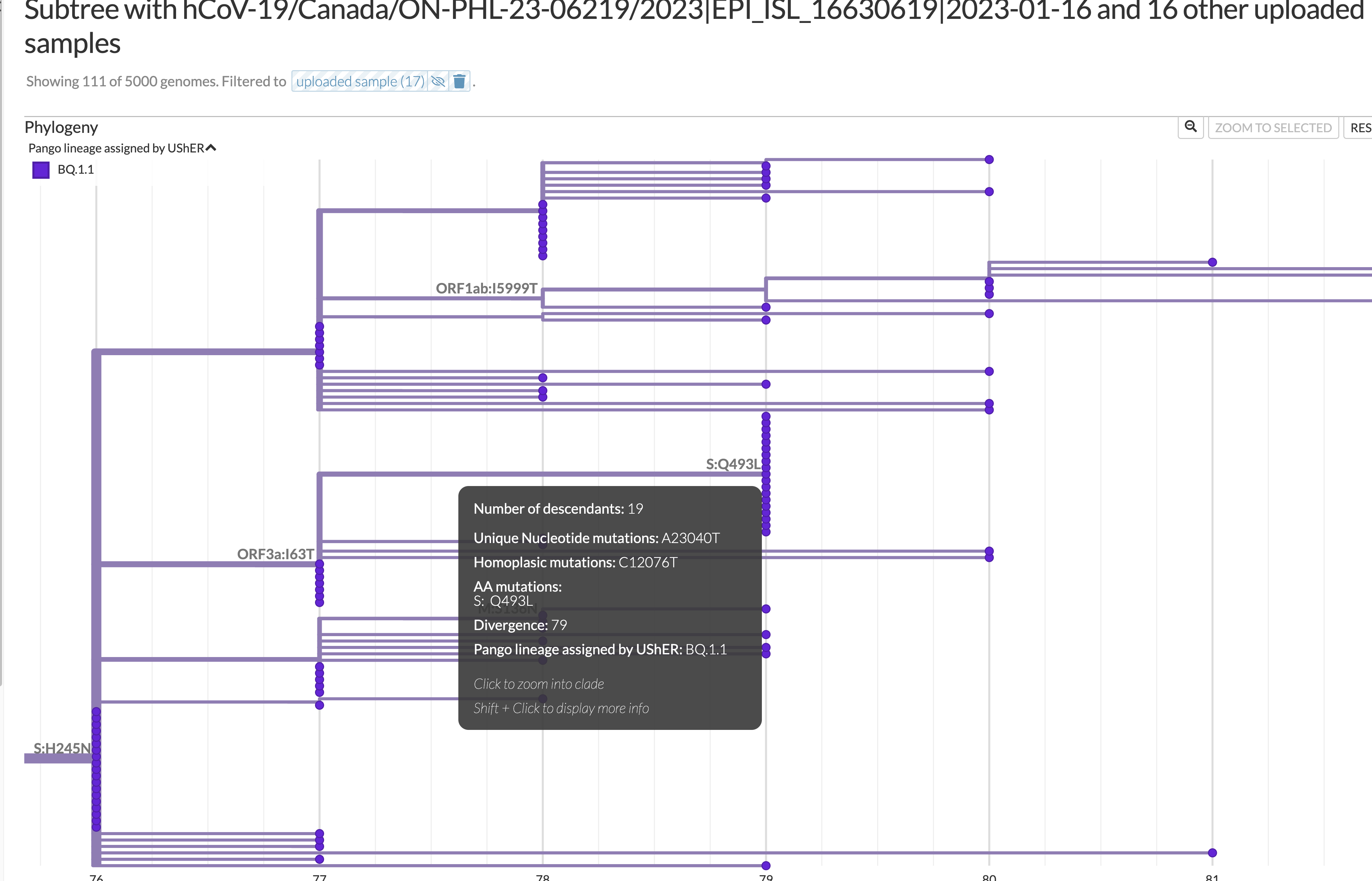The height and width of the screenshot is (881, 1372).
Task: Select the topmost tip node at divergence 80
Action: click(989, 160)
